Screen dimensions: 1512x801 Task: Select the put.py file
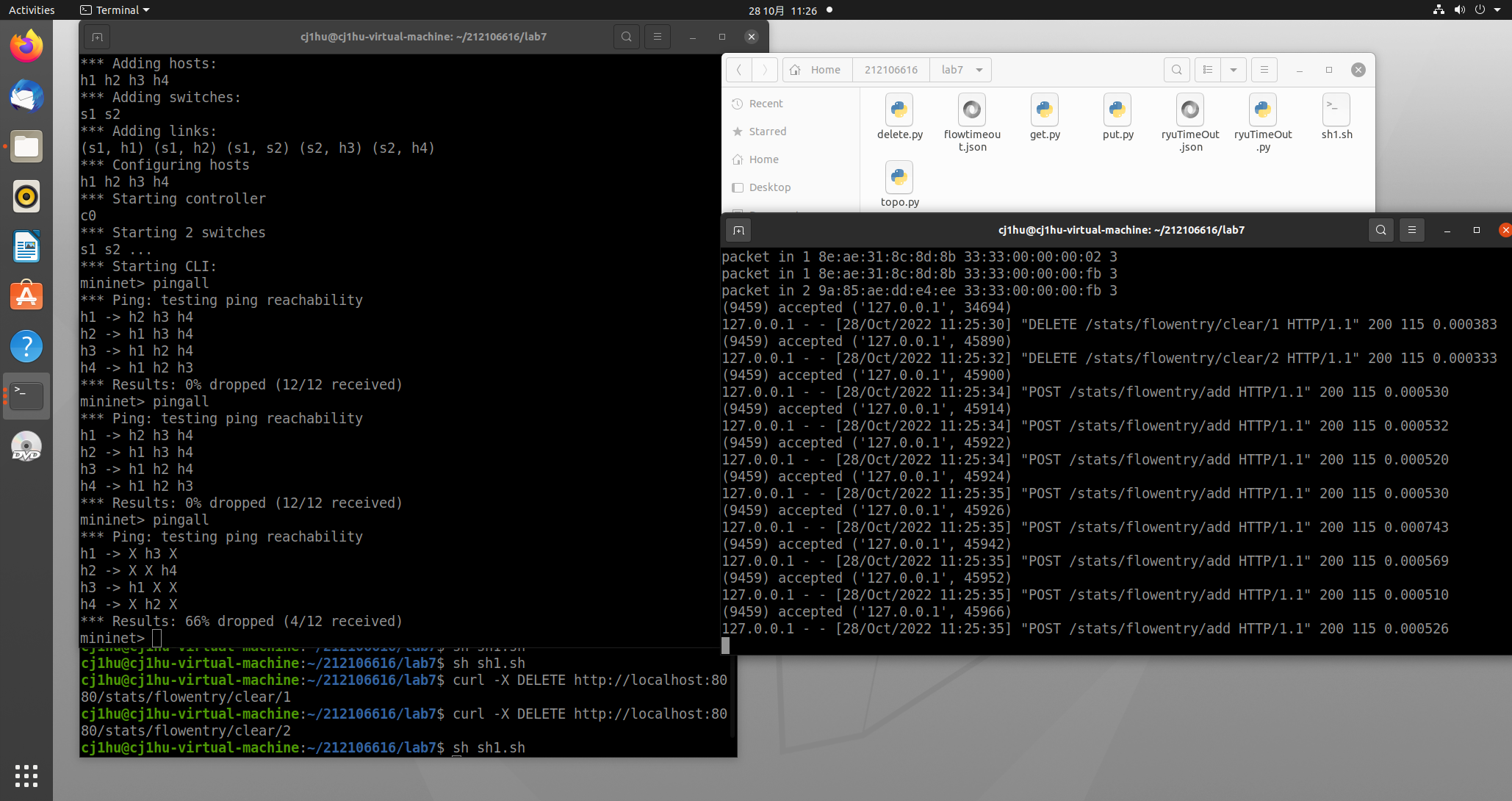click(1117, 117)
